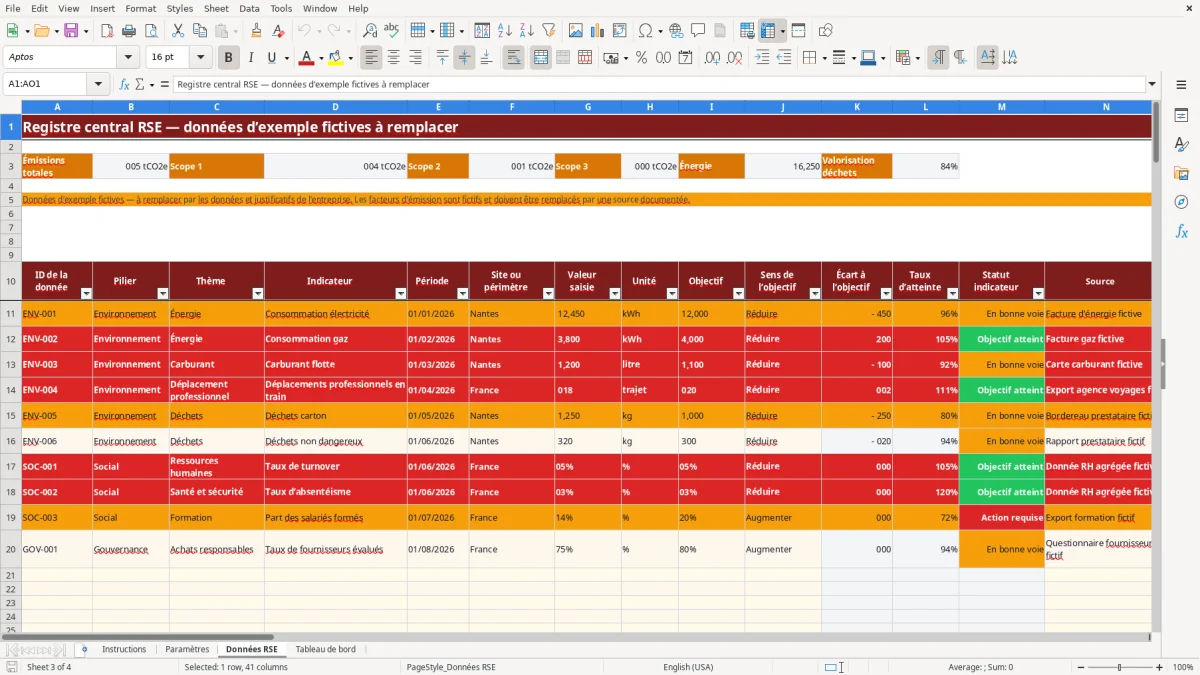Click the Cut scissors icon

coord(177,31)
